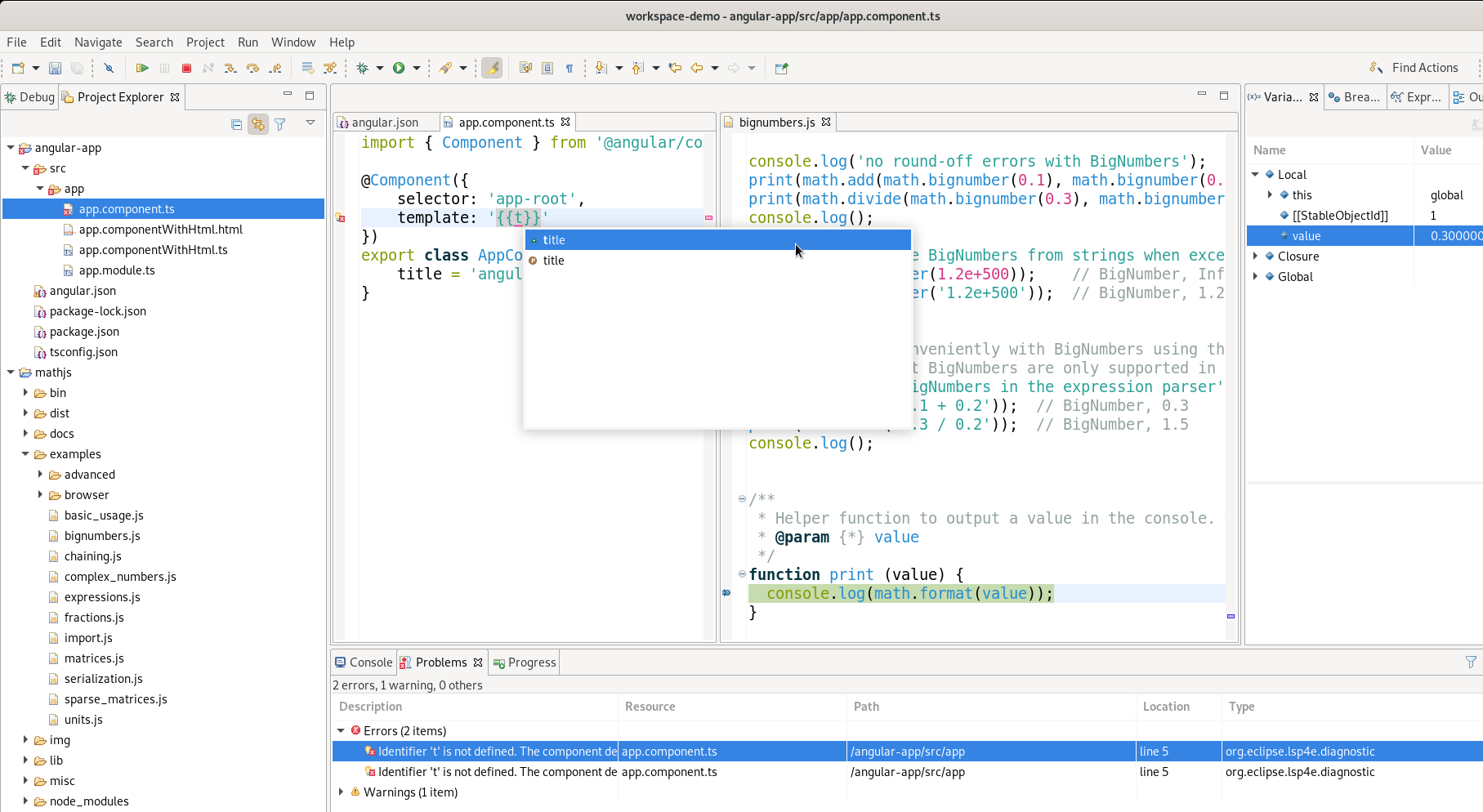Screen dimensions: 1483x812
Task: Click the red Terminate icon
Action: (186, 68)
